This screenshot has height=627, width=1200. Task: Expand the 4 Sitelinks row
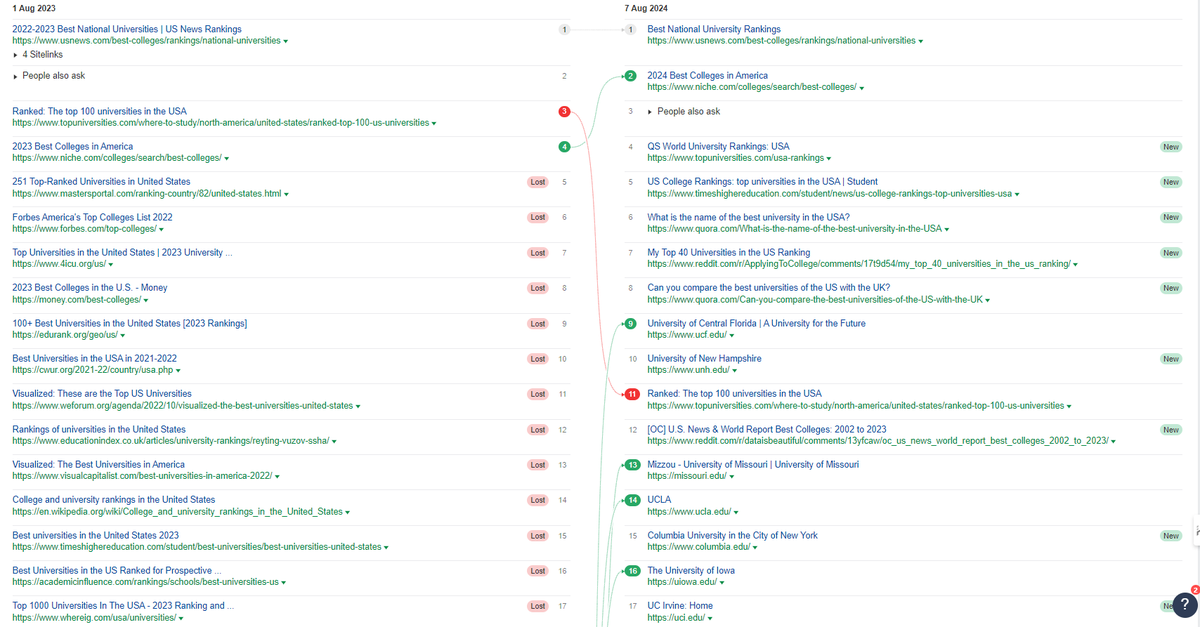click(37, 54)
